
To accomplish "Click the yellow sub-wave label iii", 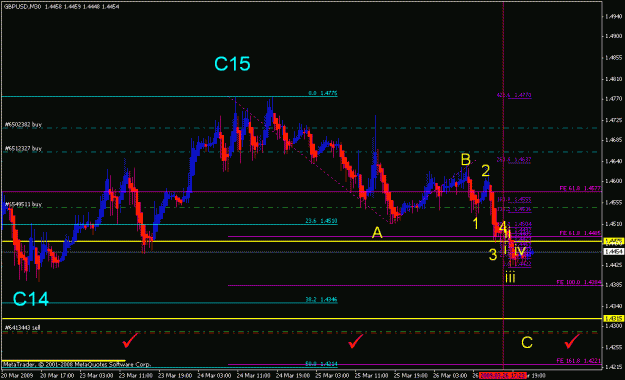I will [x=510, y=277].
